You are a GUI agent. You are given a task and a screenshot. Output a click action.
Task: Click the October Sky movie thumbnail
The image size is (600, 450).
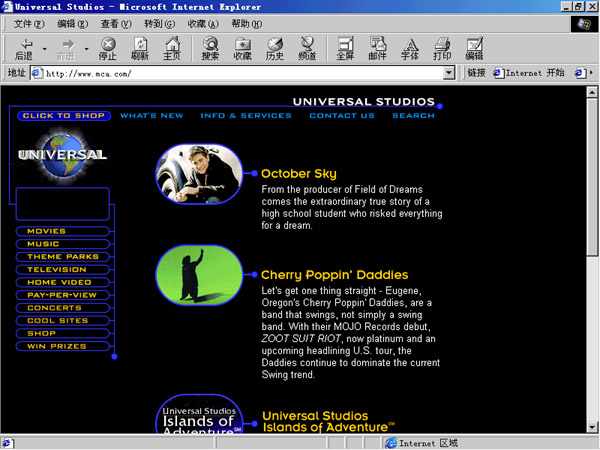pyautogui.click(x=199, y=174)
